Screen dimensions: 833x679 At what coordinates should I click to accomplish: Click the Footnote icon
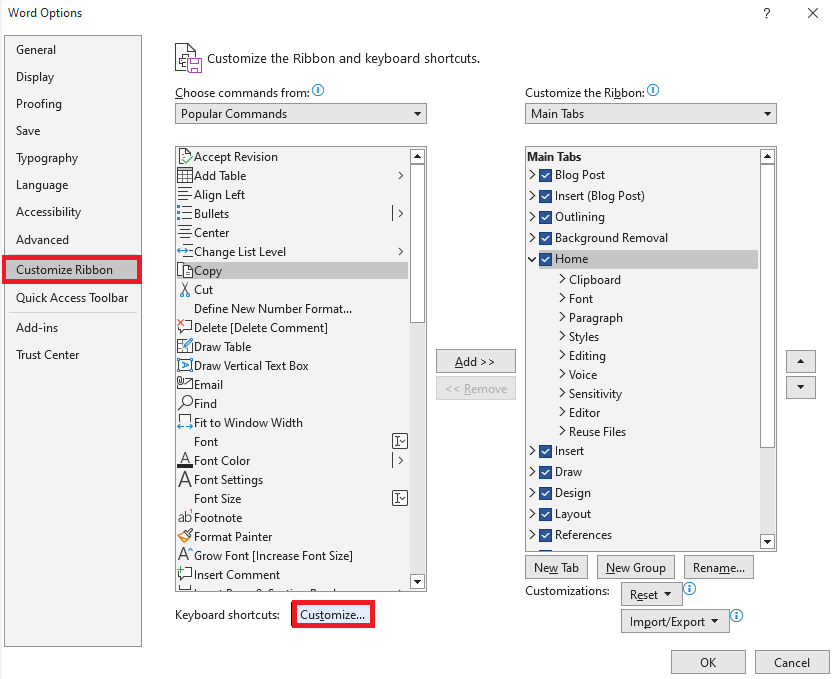coord(185,517)
